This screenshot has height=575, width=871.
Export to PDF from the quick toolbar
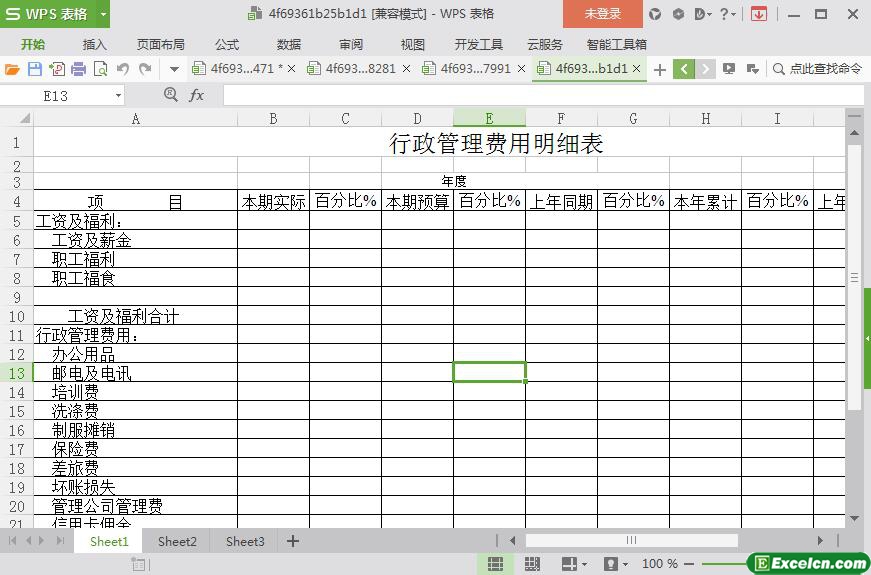click(x=57, y=69)
